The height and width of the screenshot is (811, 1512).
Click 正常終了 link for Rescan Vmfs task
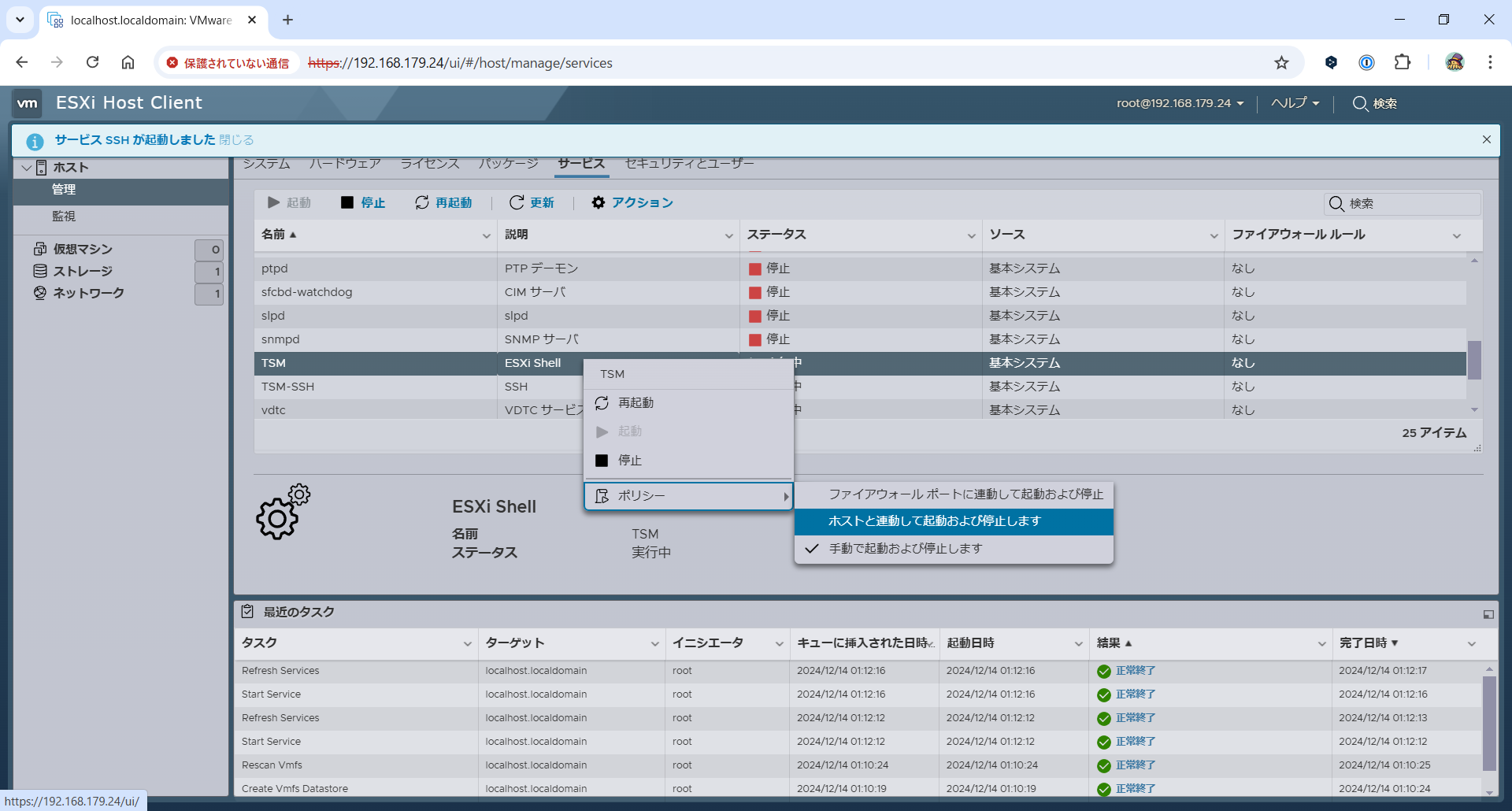coord(1136,765)
